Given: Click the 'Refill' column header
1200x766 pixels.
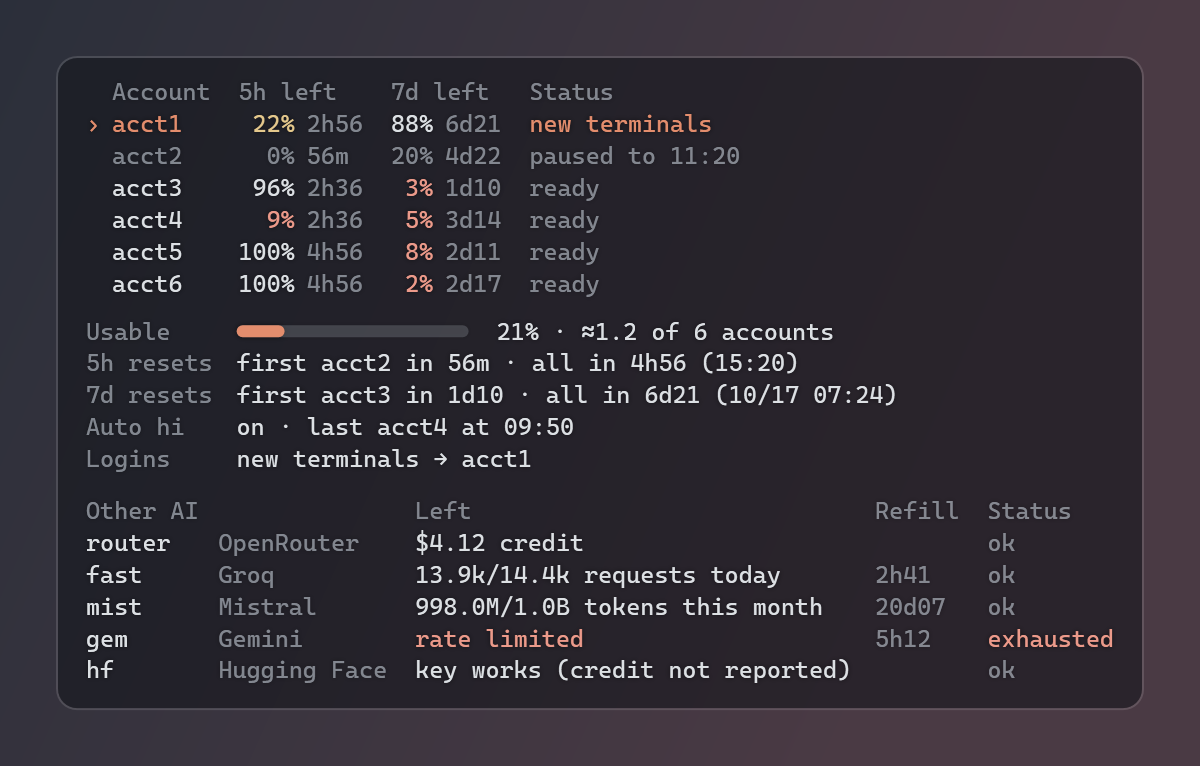Looking at the screenshot, I should [917, 512].
